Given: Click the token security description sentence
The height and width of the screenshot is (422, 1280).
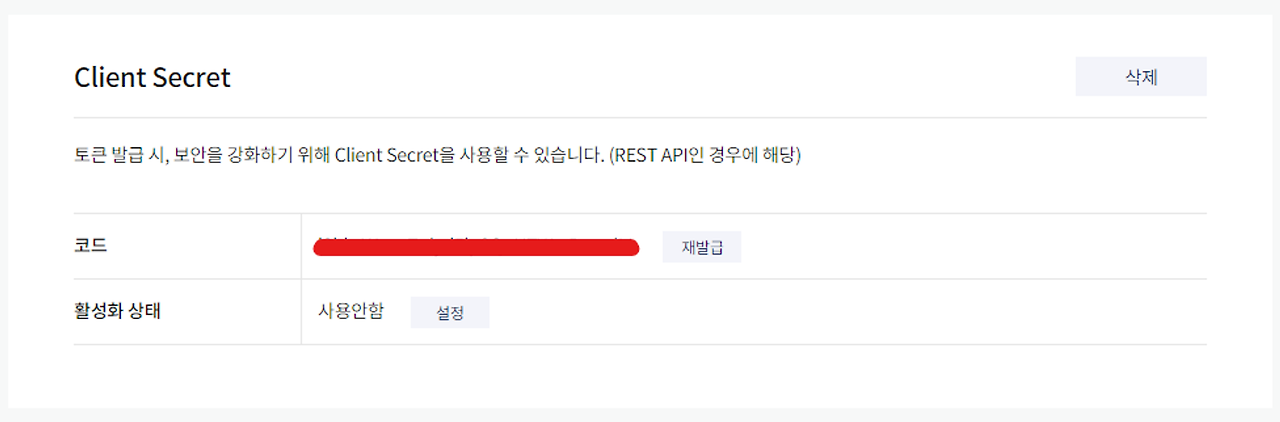Looking at the screenshot, I should [x=437, y=156].
